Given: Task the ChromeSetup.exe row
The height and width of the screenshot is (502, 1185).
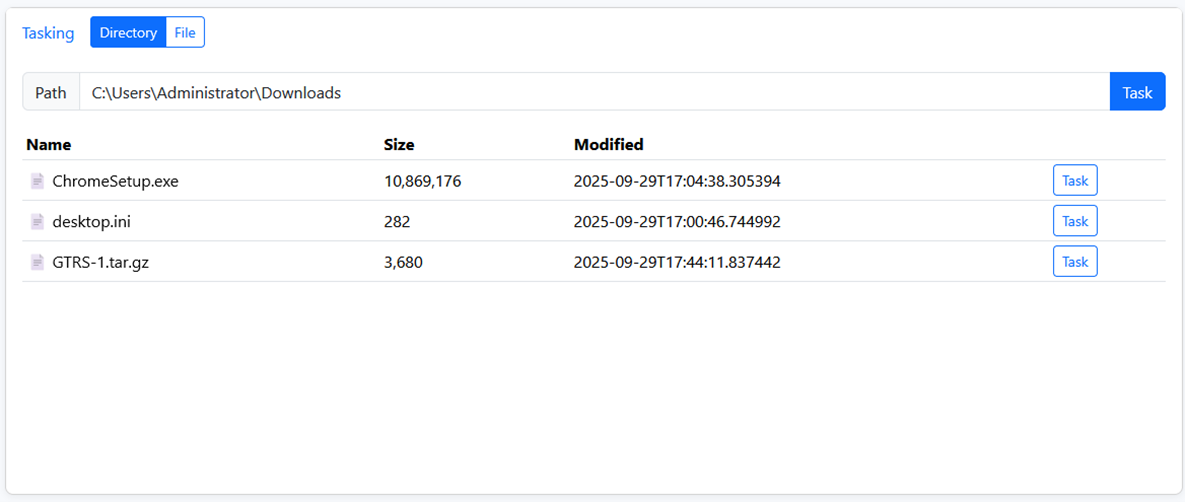Looking at the screenshot, I should point(1075,181).
